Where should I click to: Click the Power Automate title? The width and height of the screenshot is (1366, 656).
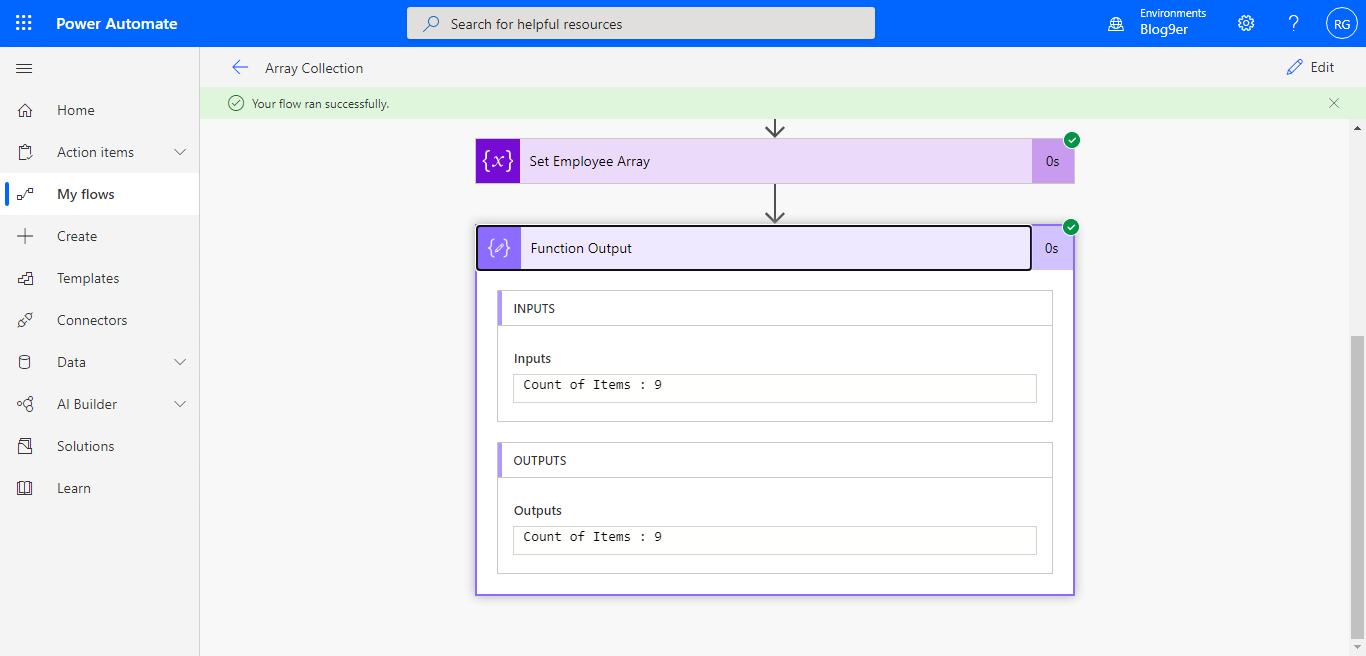coord(117,23)
